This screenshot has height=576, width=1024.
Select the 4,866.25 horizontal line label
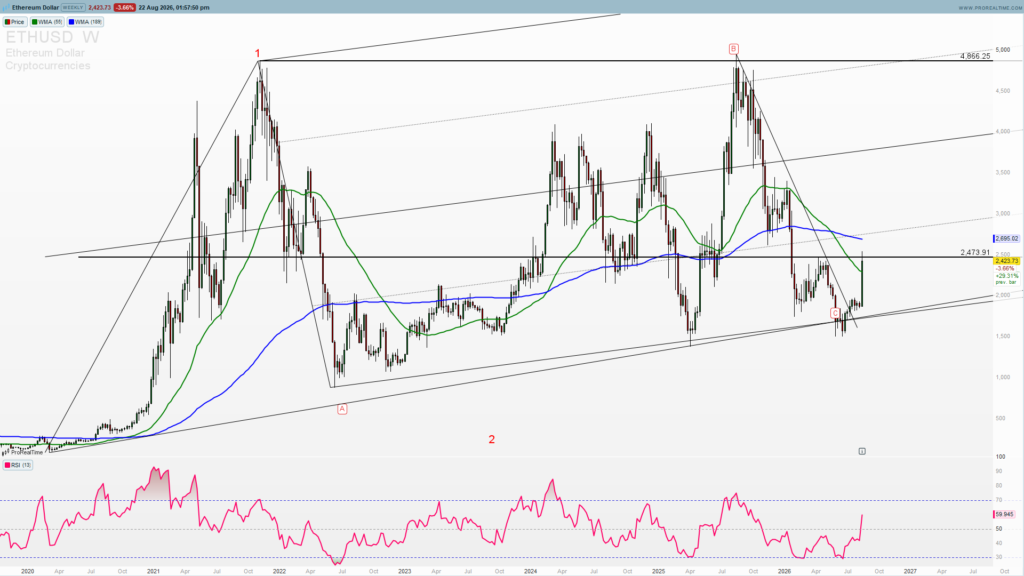tap(975, 56)
